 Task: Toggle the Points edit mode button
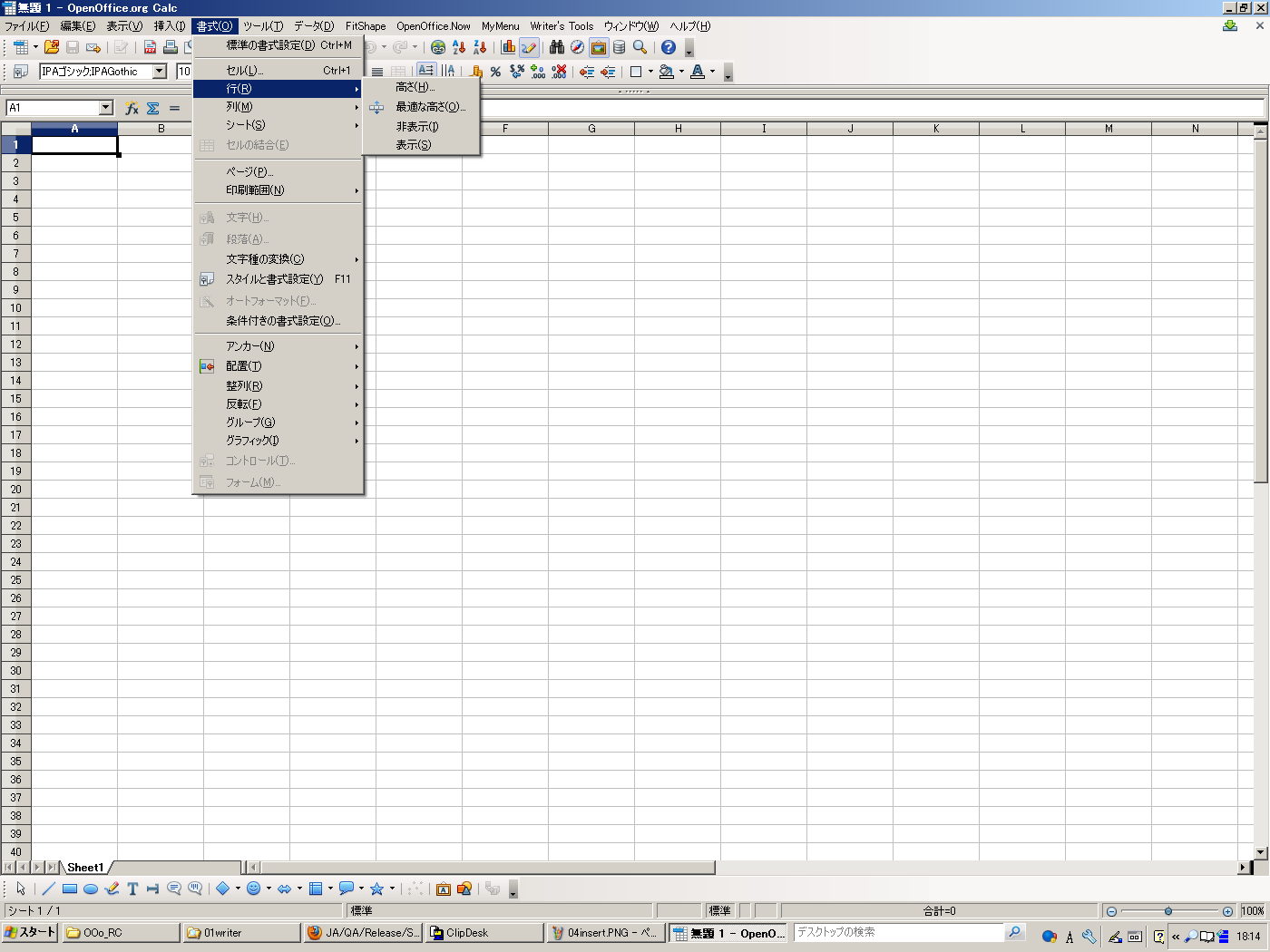tap(415, 889)
